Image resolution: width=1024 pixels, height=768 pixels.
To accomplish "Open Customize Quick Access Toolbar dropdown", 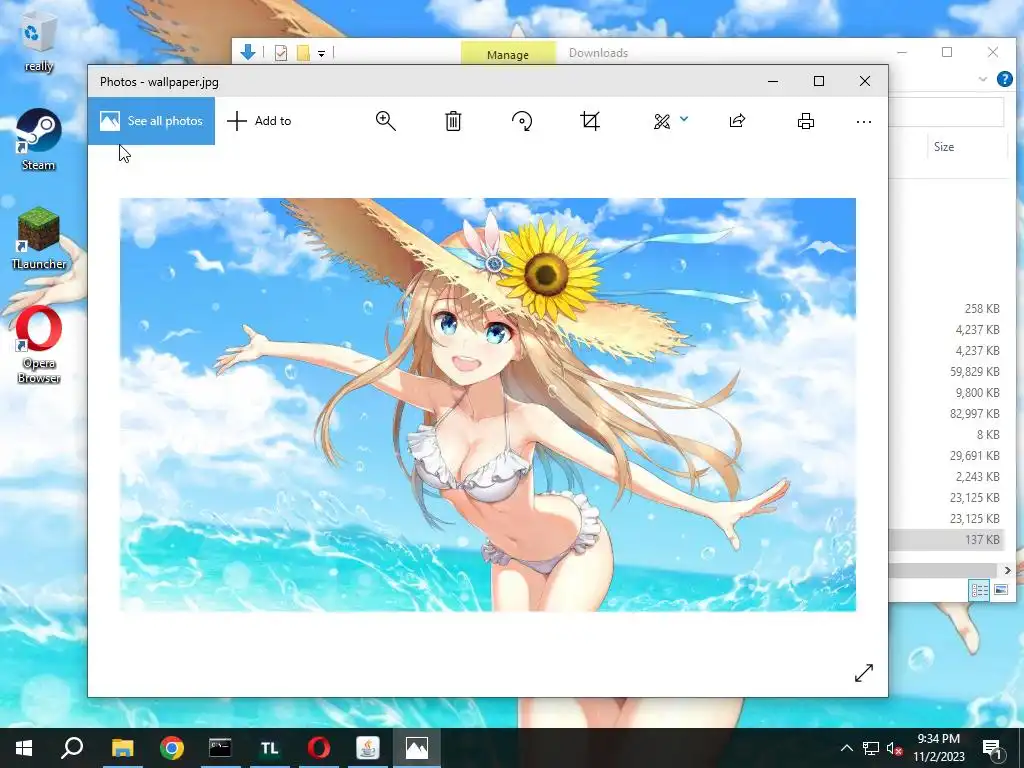I will [x=321, y=54].
